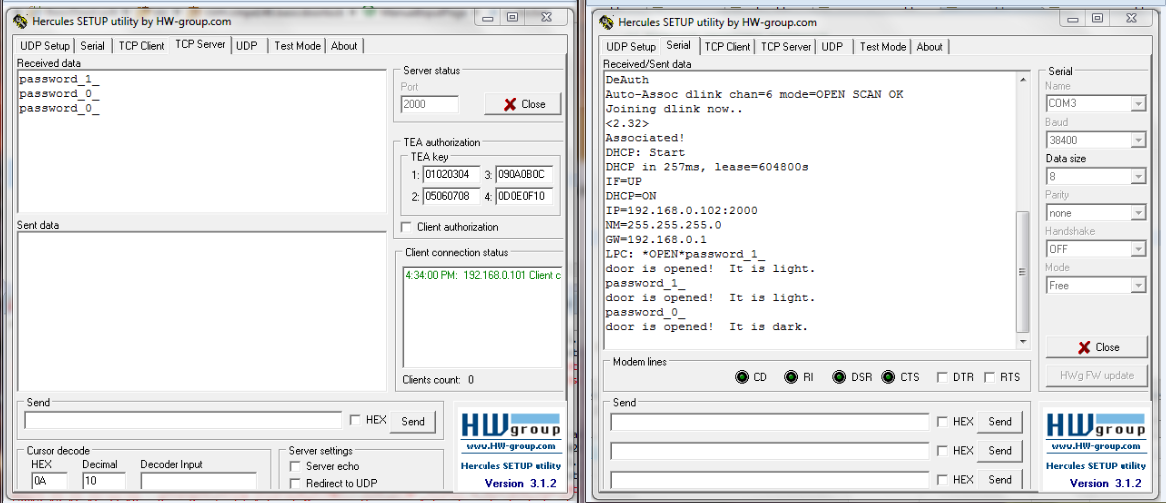Click the TCP Server Send text field
The width and height of the screenshot is (1166, 503).
[183, 420]
